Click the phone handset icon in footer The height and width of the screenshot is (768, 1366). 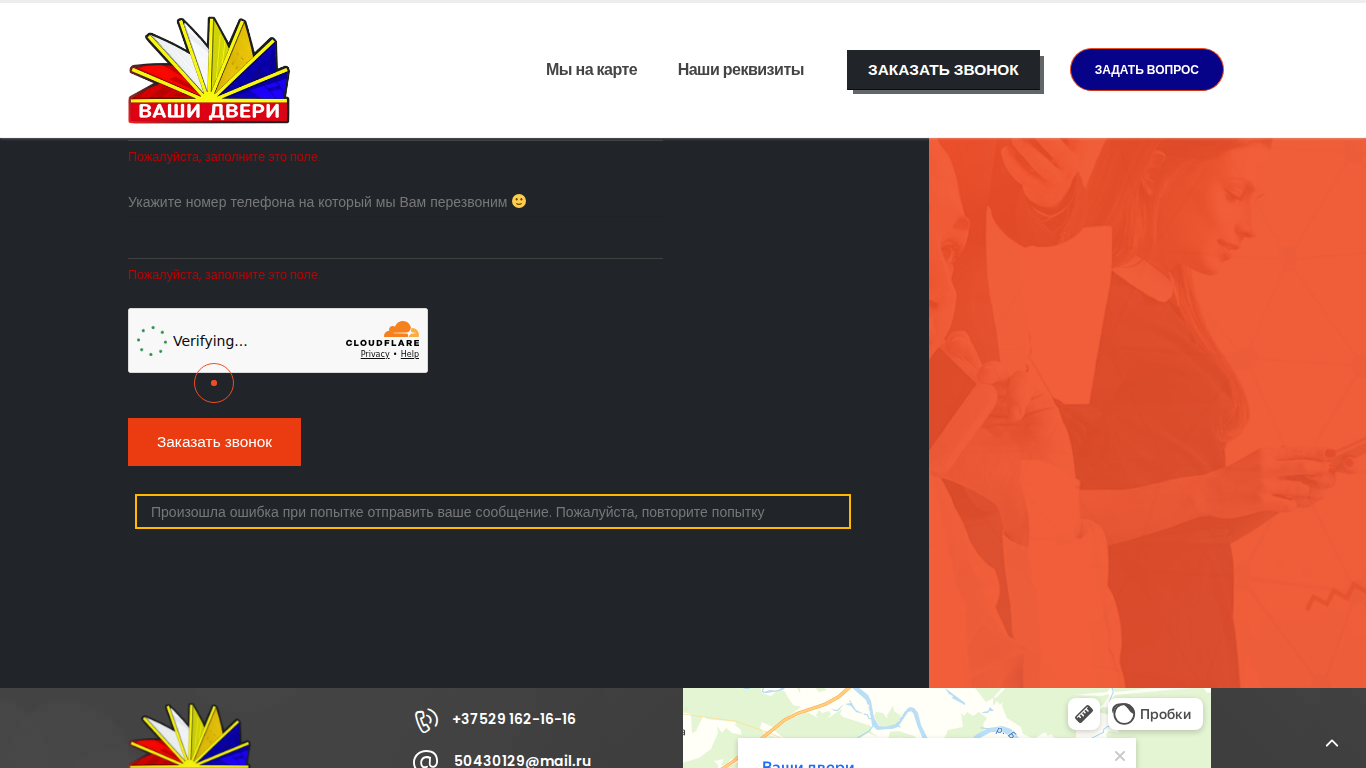click(x=426, y=720)
